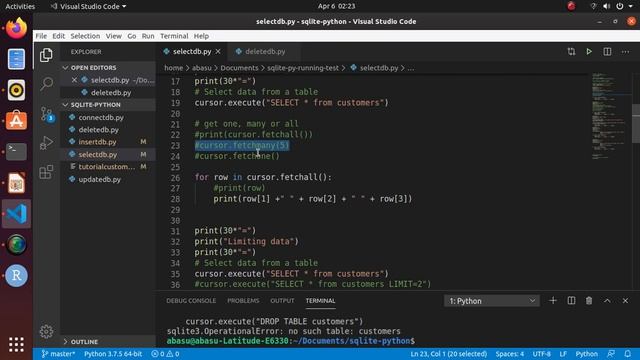The image size is (640, 360).
Task: Open errors and warnings count in status bar
Action: click(165, 354)
